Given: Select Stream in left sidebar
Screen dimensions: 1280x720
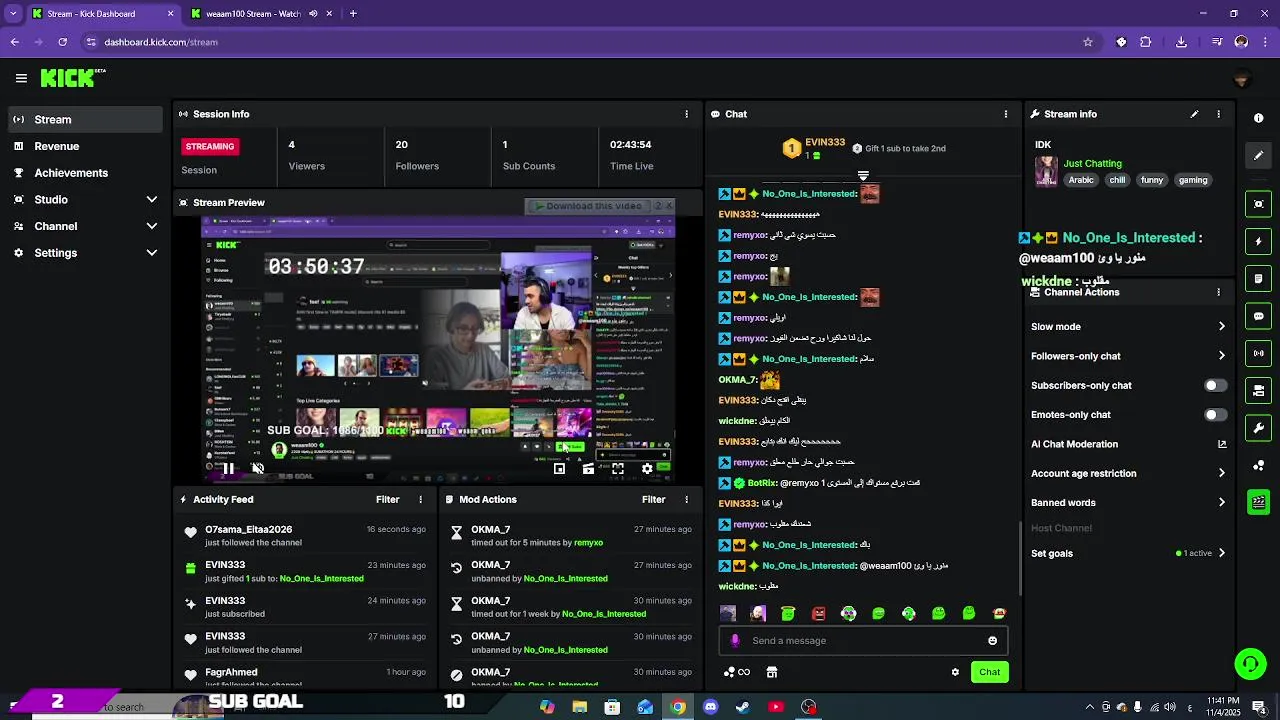Looking at the screenshot, I should pos(84,119).
